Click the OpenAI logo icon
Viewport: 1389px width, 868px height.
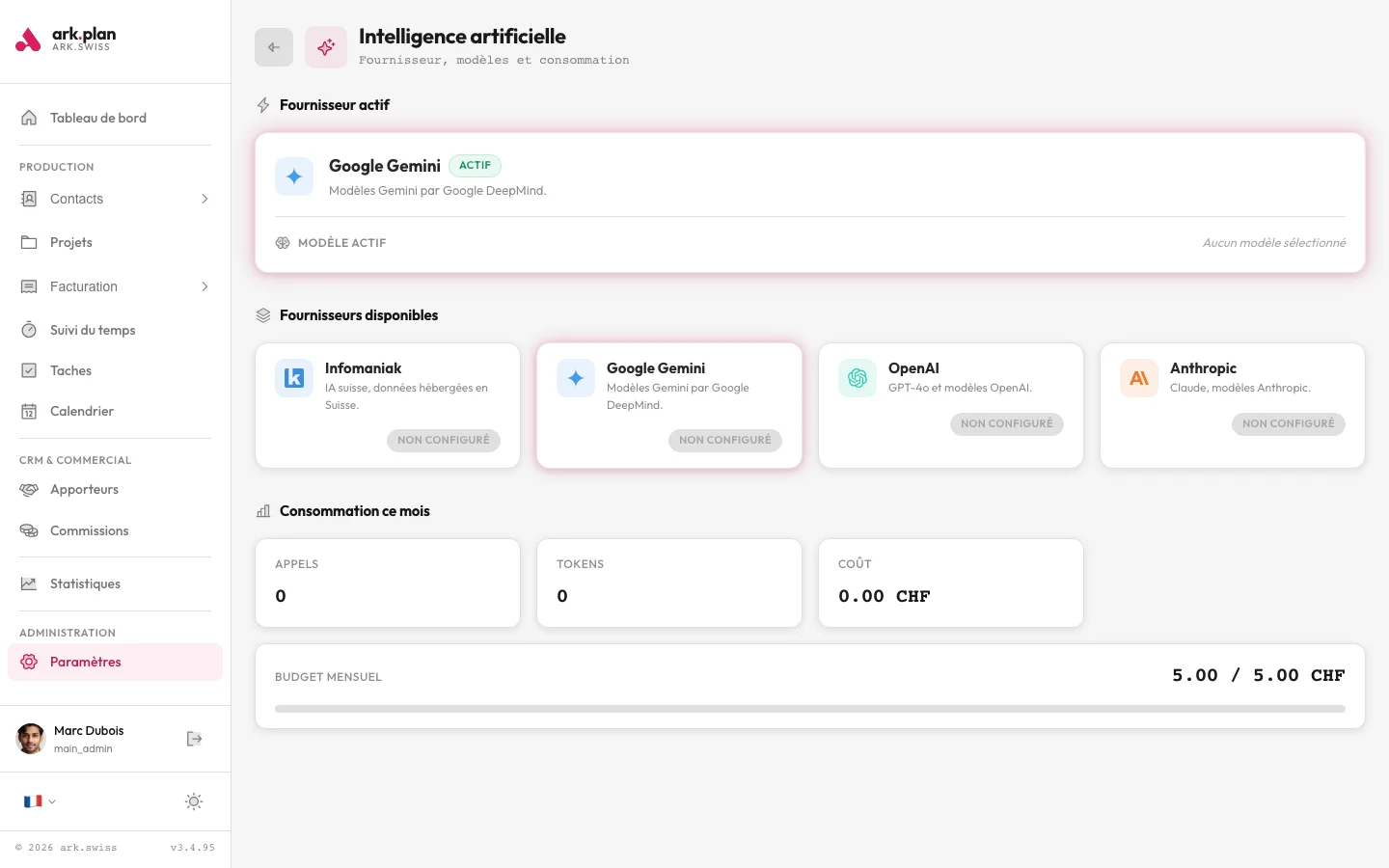tap(858, 378)
